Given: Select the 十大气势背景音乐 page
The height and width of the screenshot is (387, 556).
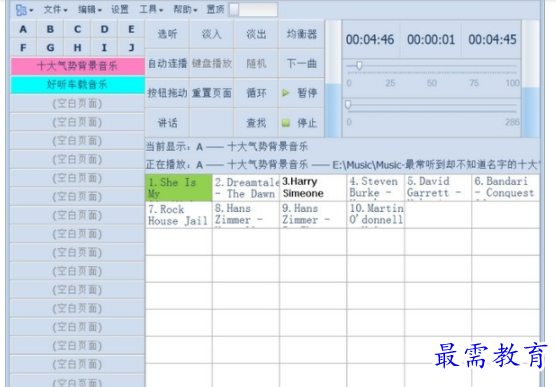Looking at the screenshot, I should coord(77,66).
